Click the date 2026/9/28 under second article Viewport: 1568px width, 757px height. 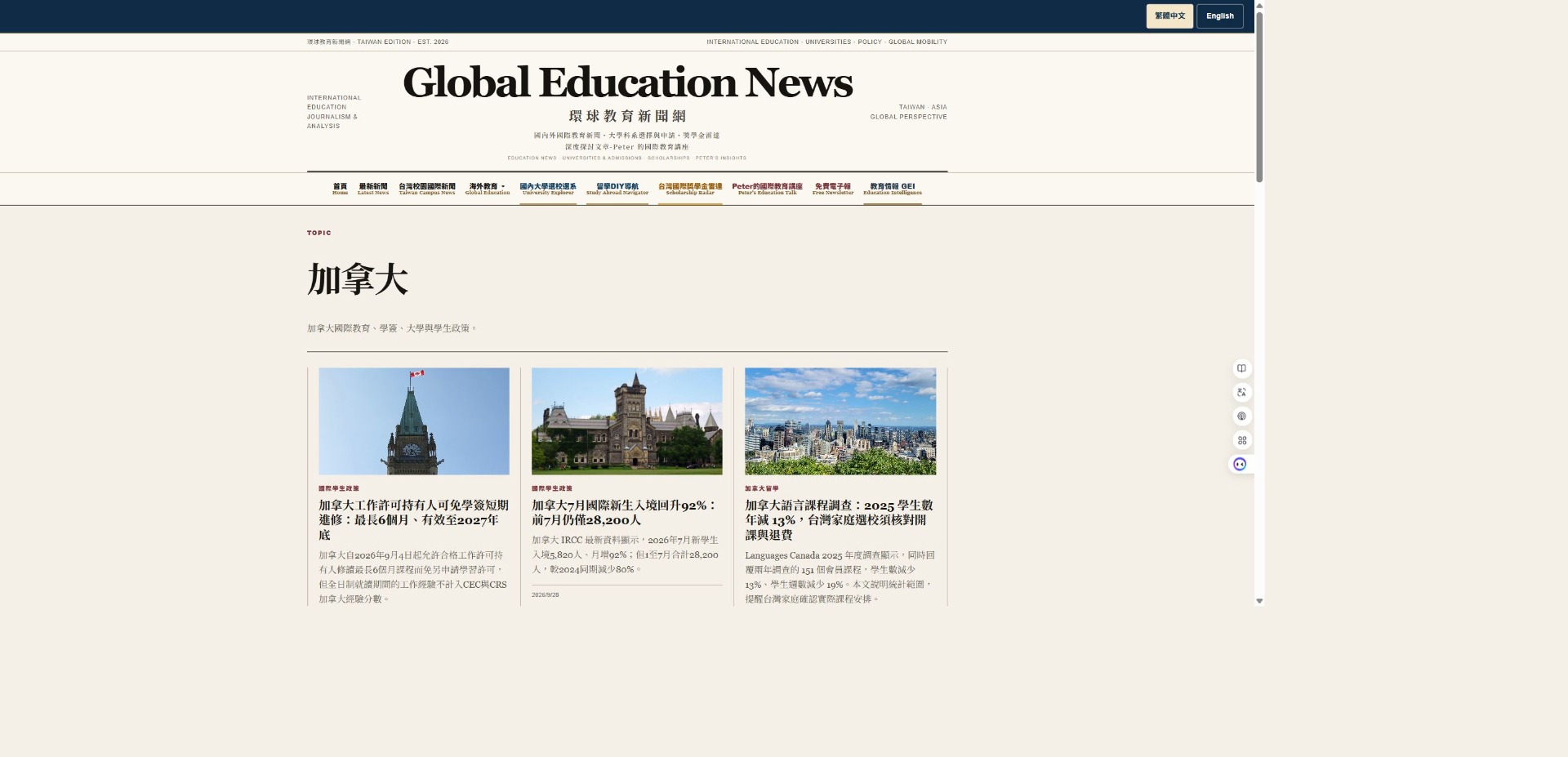click(x=546, y=595)
